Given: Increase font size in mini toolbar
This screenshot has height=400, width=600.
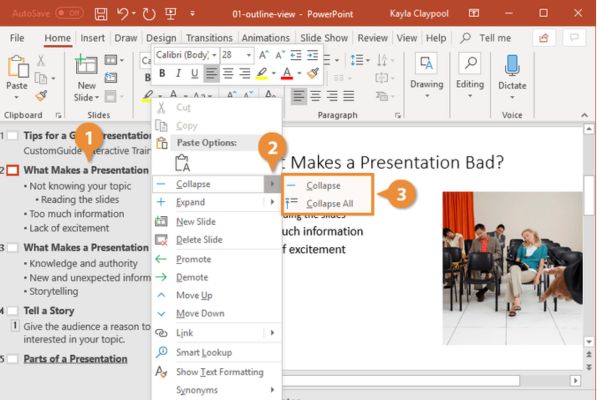Looking at the screenshot, I should 263,55.
